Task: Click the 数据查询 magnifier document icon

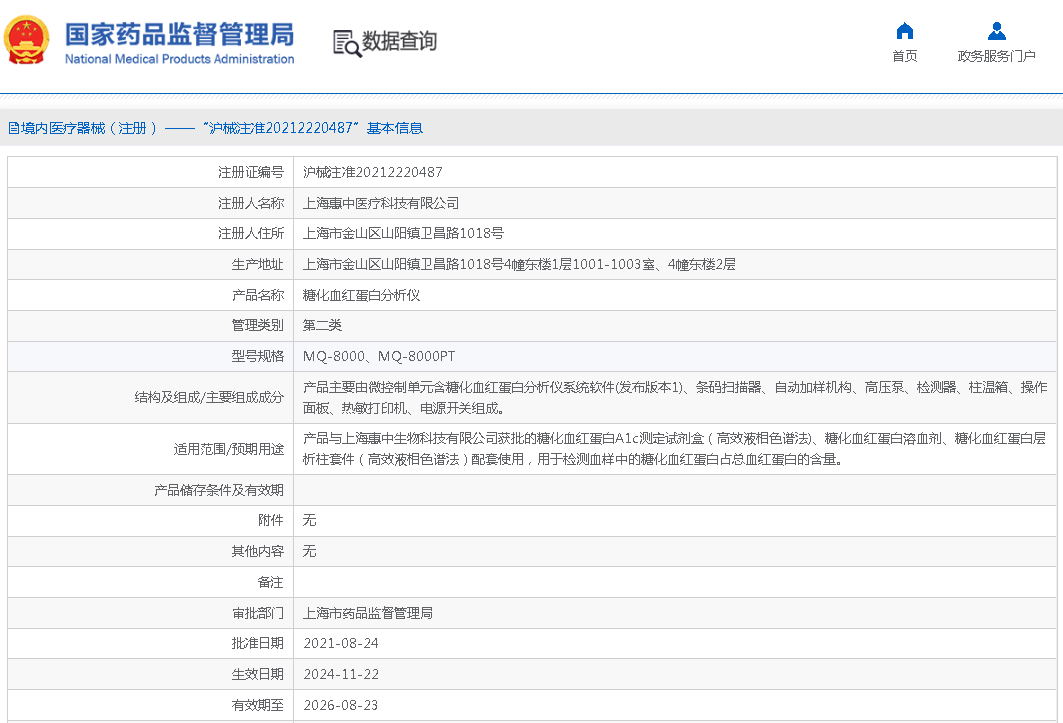Action: (346, 43)
